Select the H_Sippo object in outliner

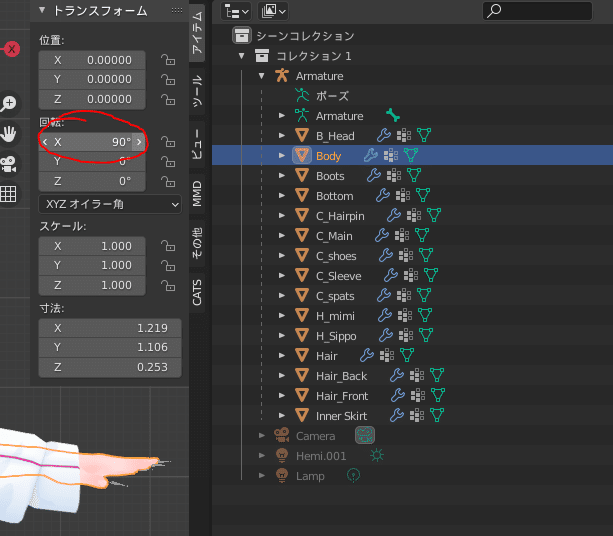[x=336, y=336]
